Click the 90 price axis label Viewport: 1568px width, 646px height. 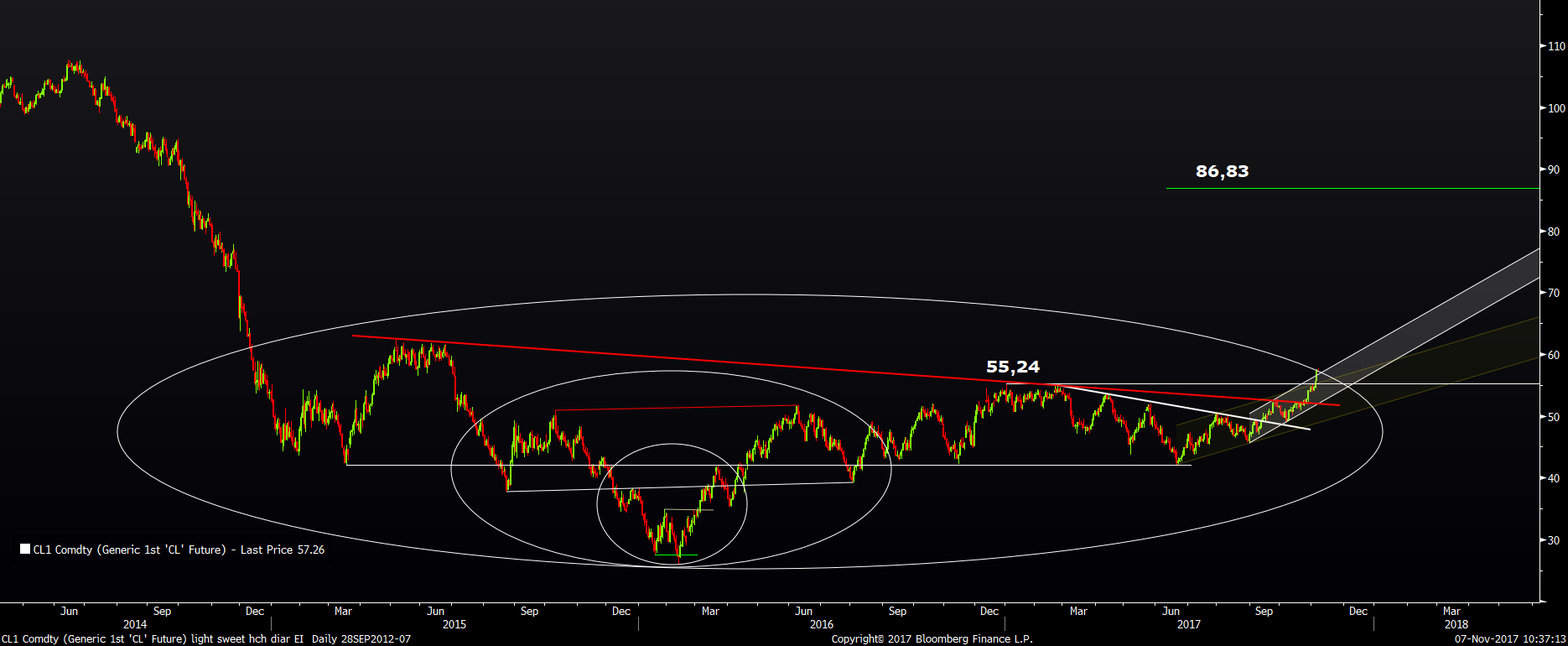click(1555, 169)
